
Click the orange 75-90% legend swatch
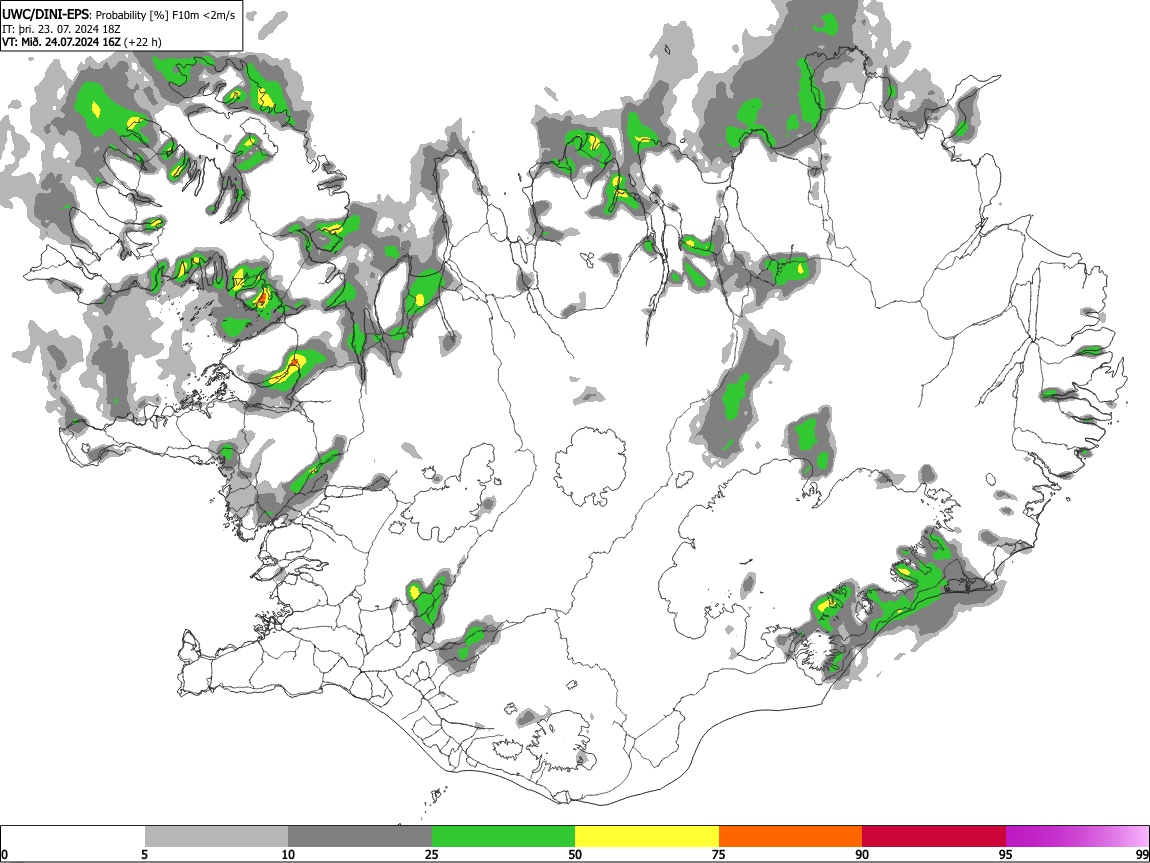coord(791,836)
